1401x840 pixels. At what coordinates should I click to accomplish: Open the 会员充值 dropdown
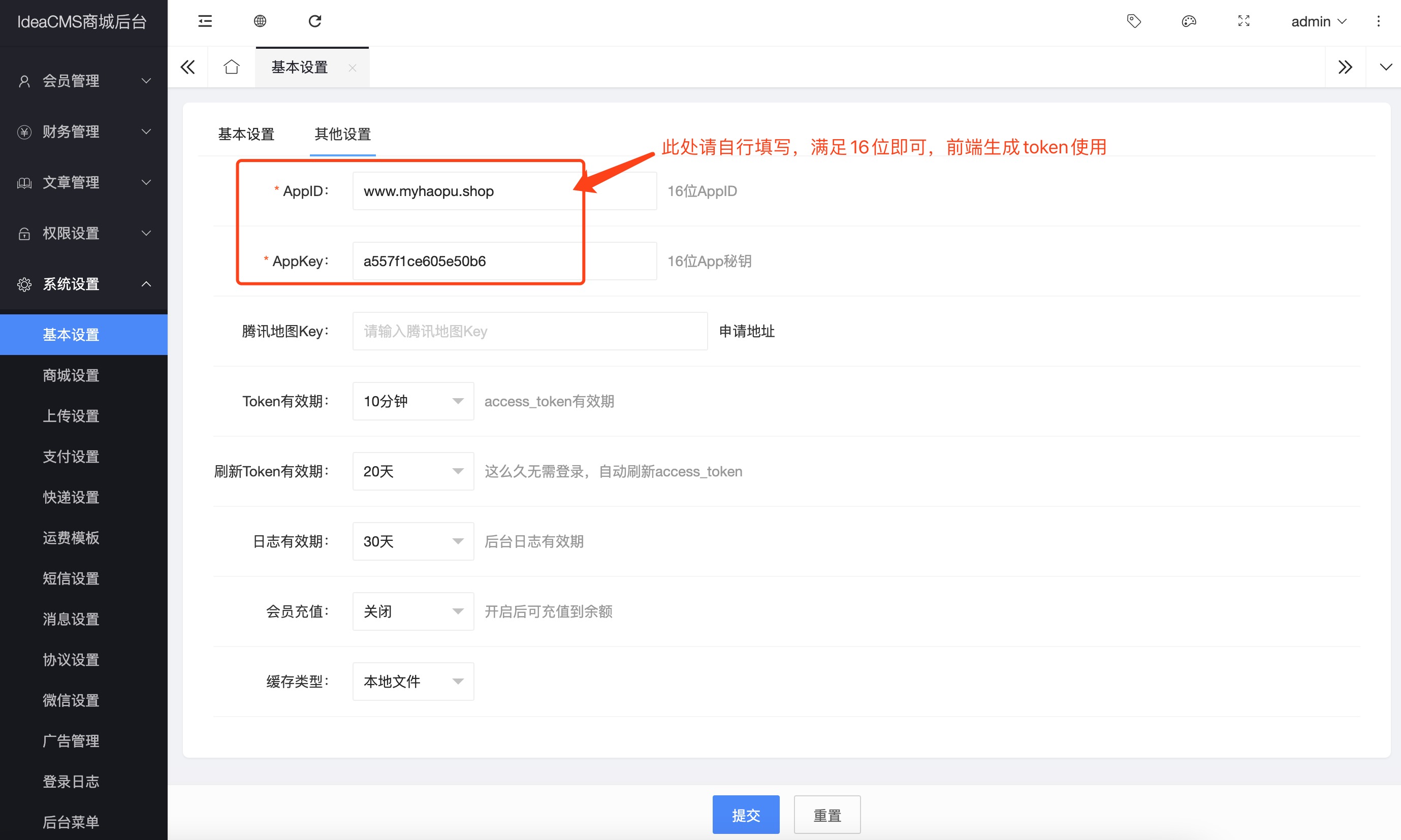coord(412,611)
